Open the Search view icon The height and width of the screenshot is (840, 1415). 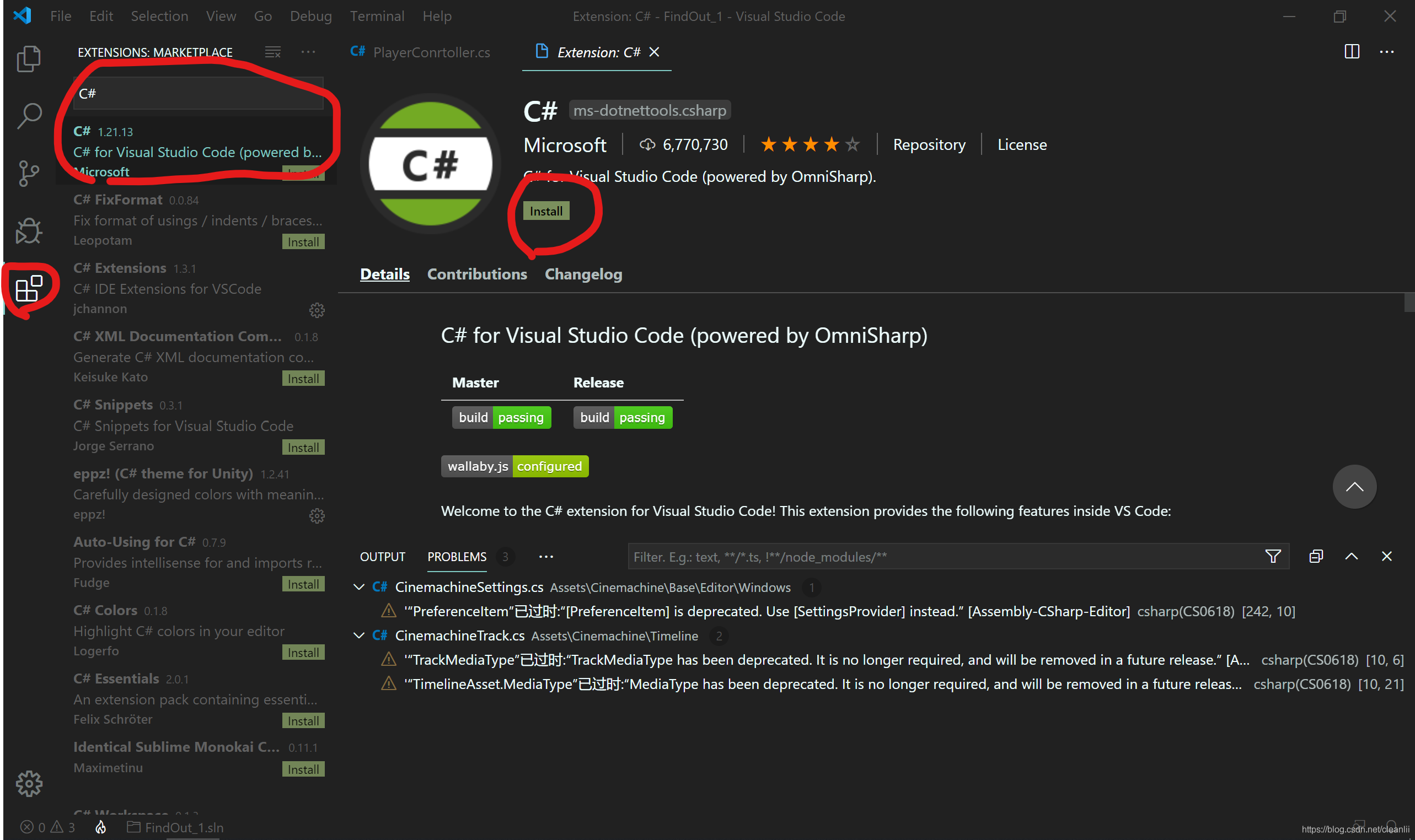coord(28,116)
